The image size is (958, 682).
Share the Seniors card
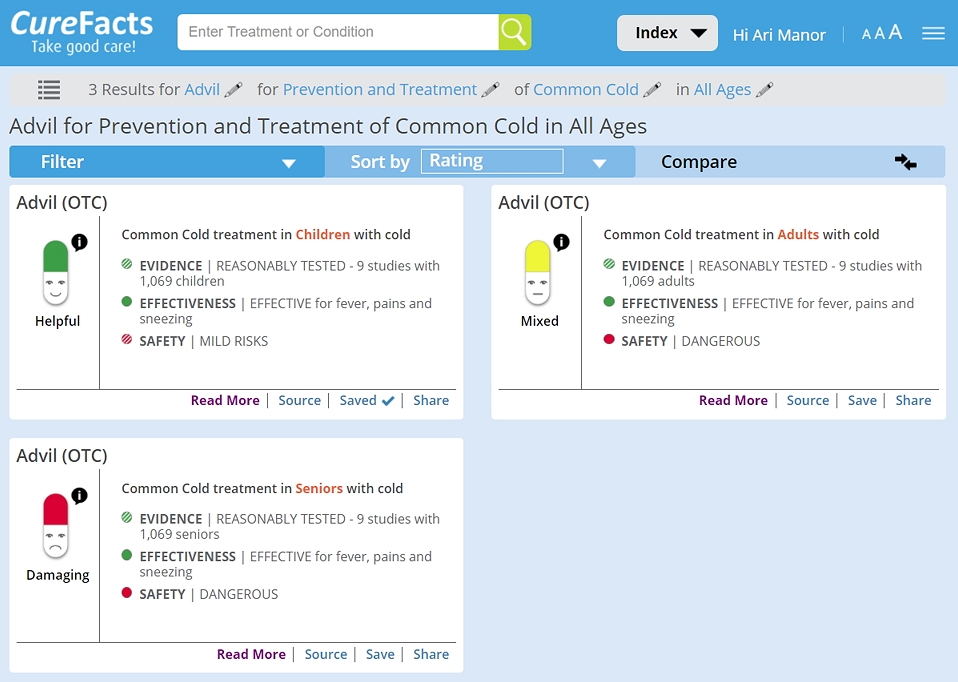(x=431, y=654)
